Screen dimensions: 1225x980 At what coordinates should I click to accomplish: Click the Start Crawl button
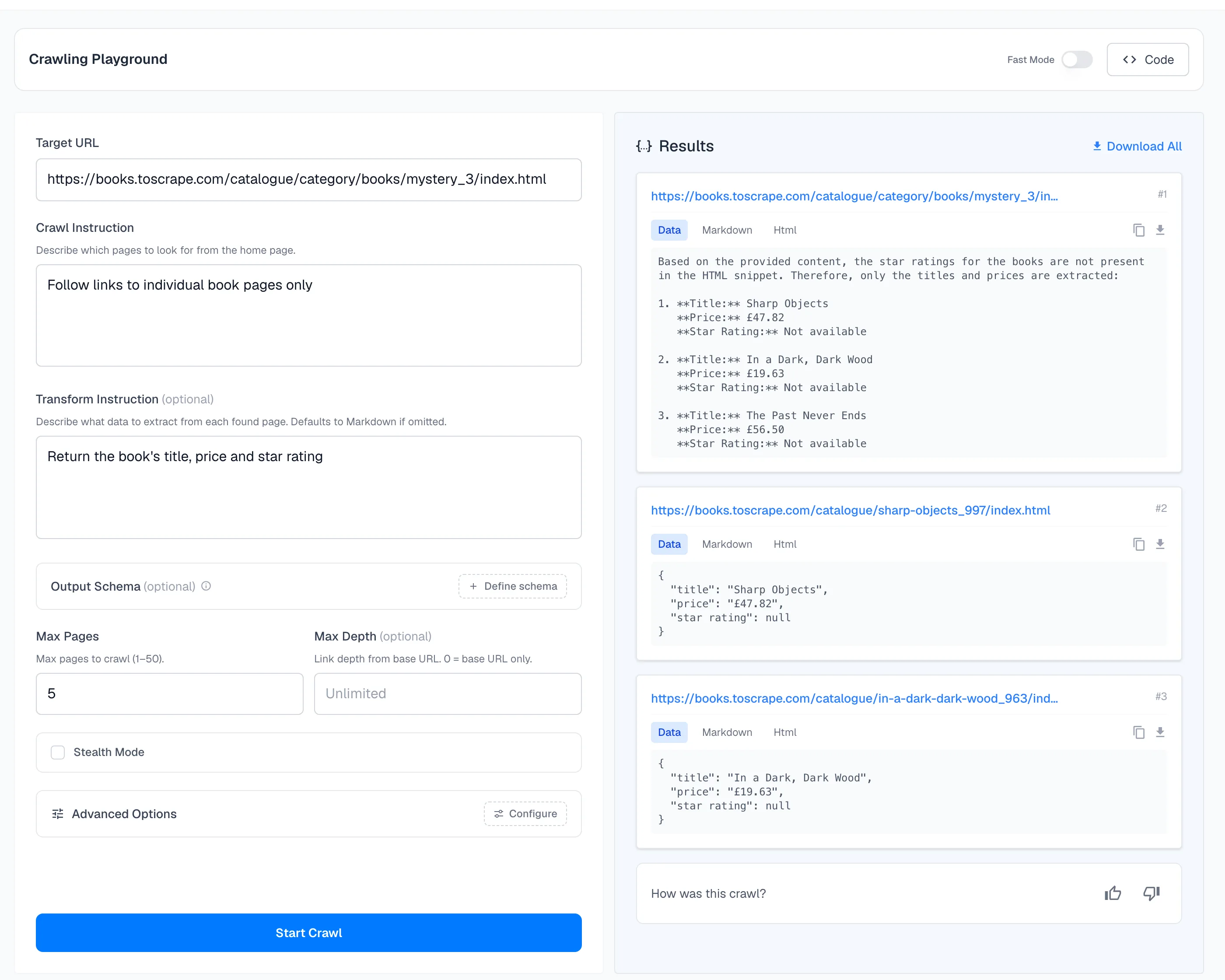pos(308,933)
